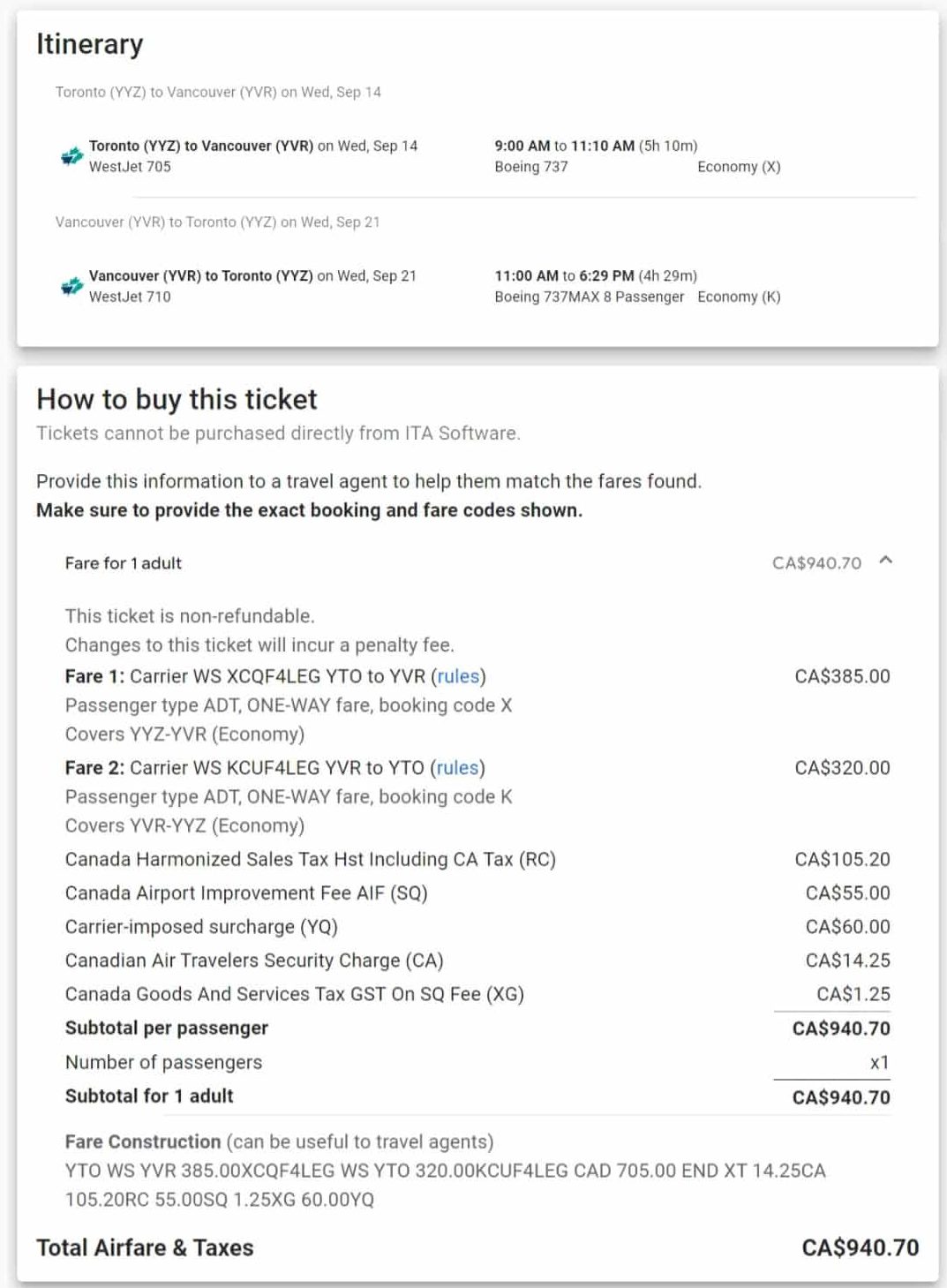Select the Vancouver to Toronto Sep 21 header
Screen dimensions: 947x1288
click(x=217, y=222)
